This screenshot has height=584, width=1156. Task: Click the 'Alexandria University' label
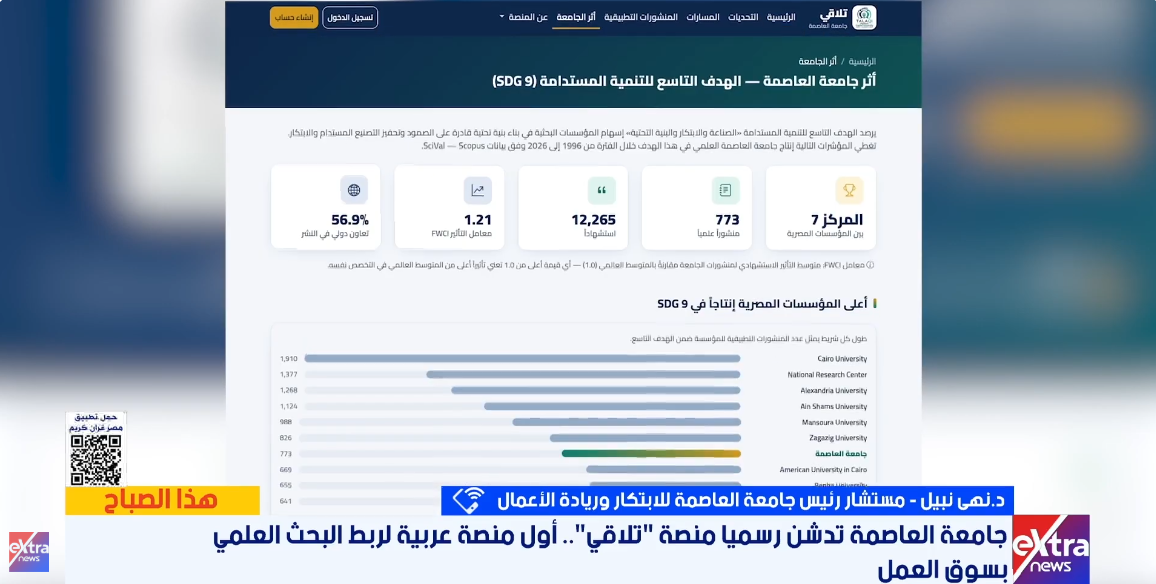[834, 391]
